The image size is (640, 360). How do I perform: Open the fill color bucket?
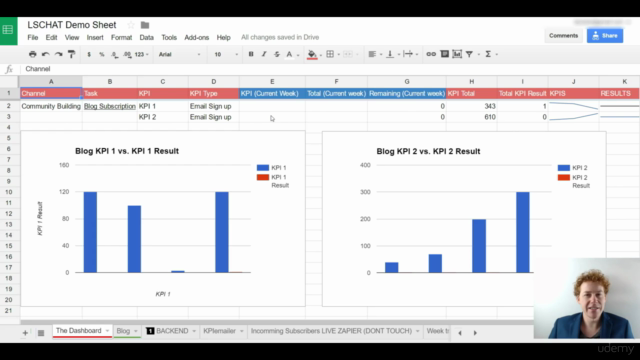click(x=312, y=54)
